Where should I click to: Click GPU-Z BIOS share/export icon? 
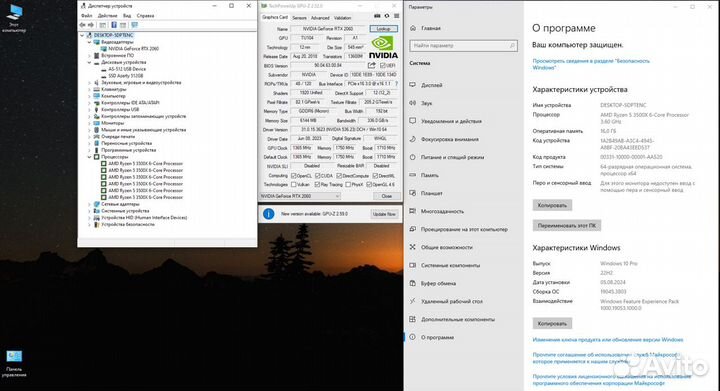pyautogui.click(x=371, y=66)
